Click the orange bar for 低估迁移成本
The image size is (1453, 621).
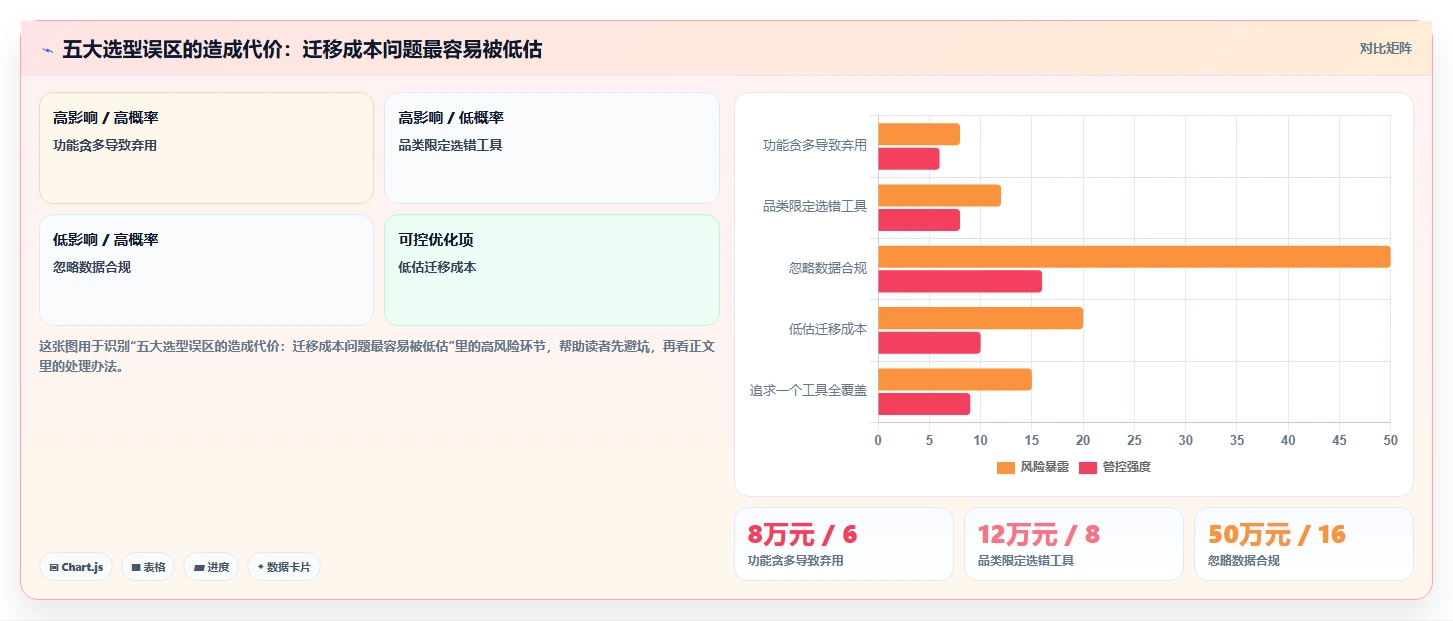pyautogui.click(x=980, y=318)
